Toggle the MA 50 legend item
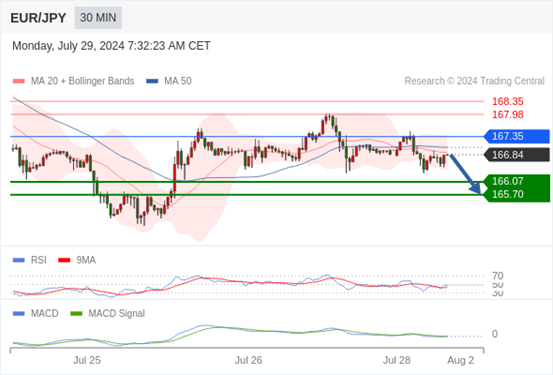 (x=169, y=81)
